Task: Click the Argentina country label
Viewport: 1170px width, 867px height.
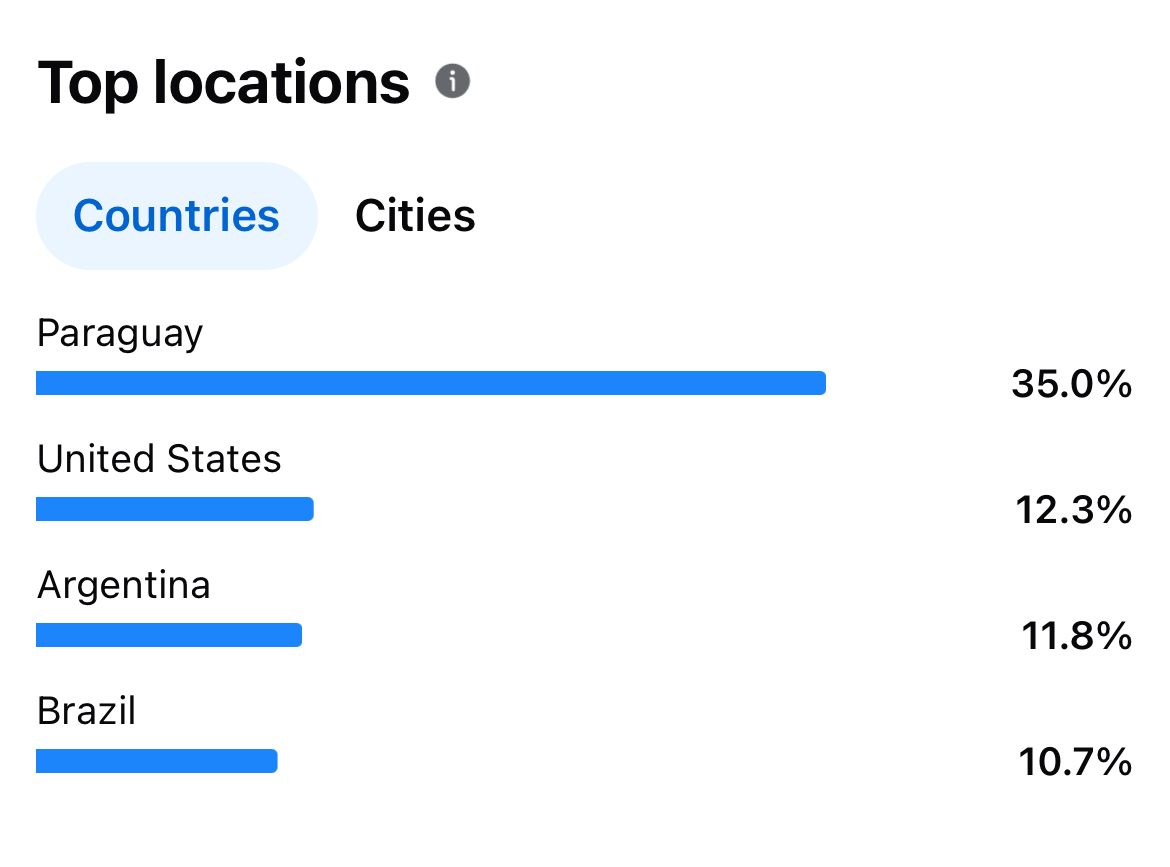Action: pos(124,585)
